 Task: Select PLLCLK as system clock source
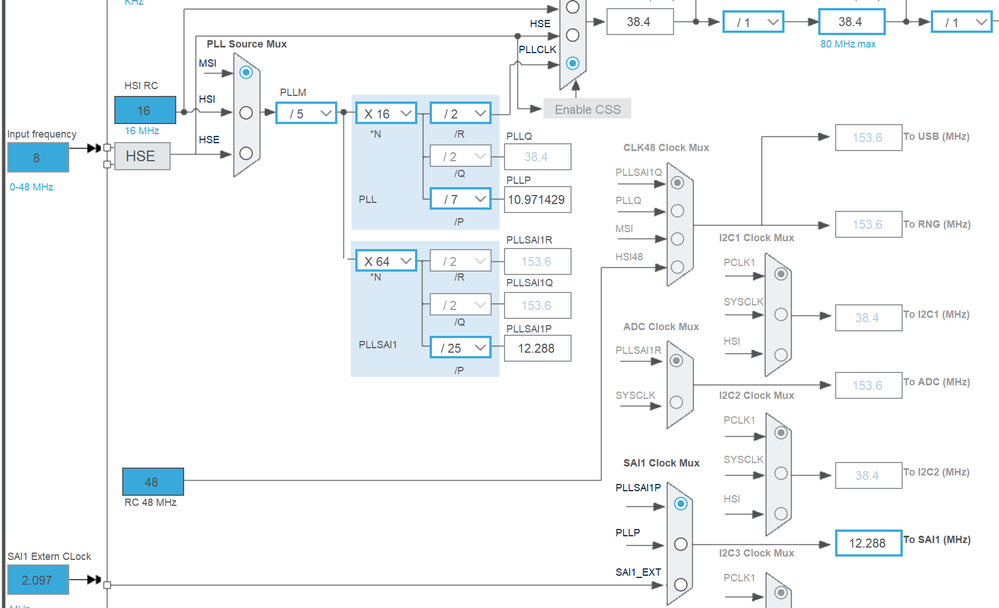click(573, 63)
